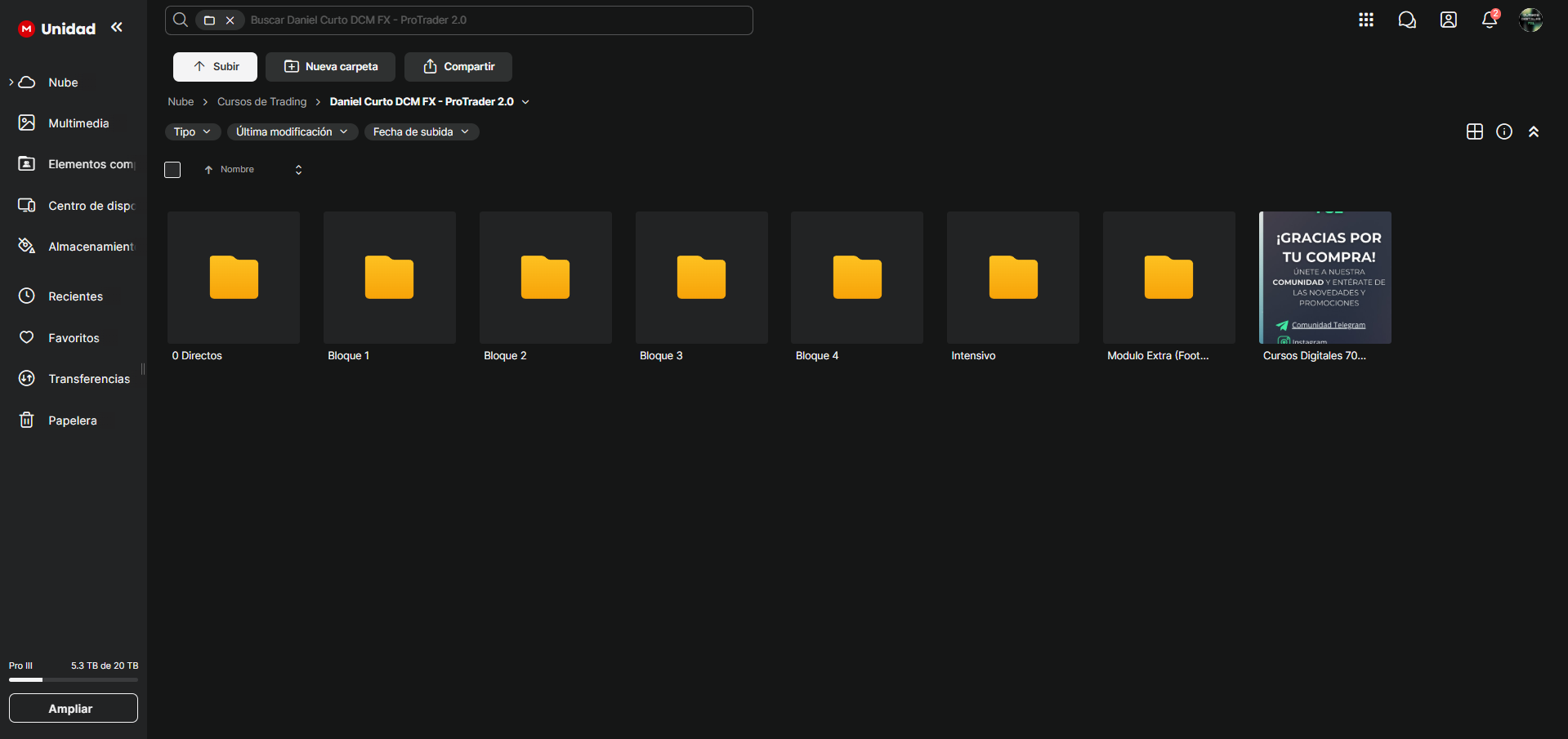Expand the Última modificación filter
1568x739 pixels.
tap(292, 131)
